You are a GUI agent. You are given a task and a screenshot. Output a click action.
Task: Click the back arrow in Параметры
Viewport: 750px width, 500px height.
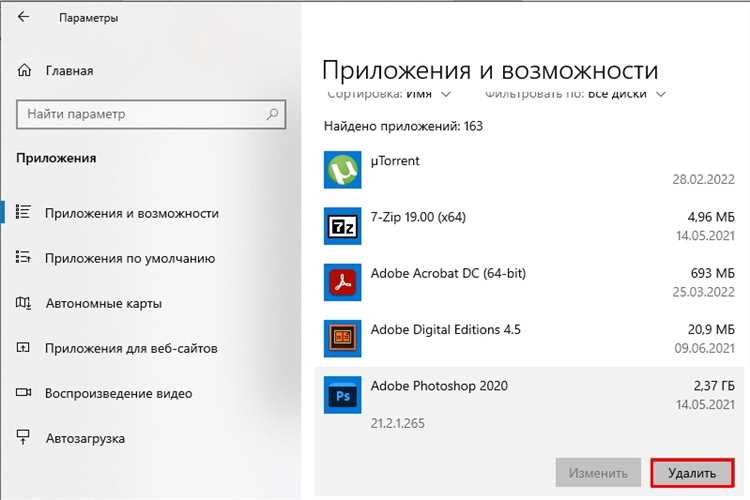click(23, 17)
